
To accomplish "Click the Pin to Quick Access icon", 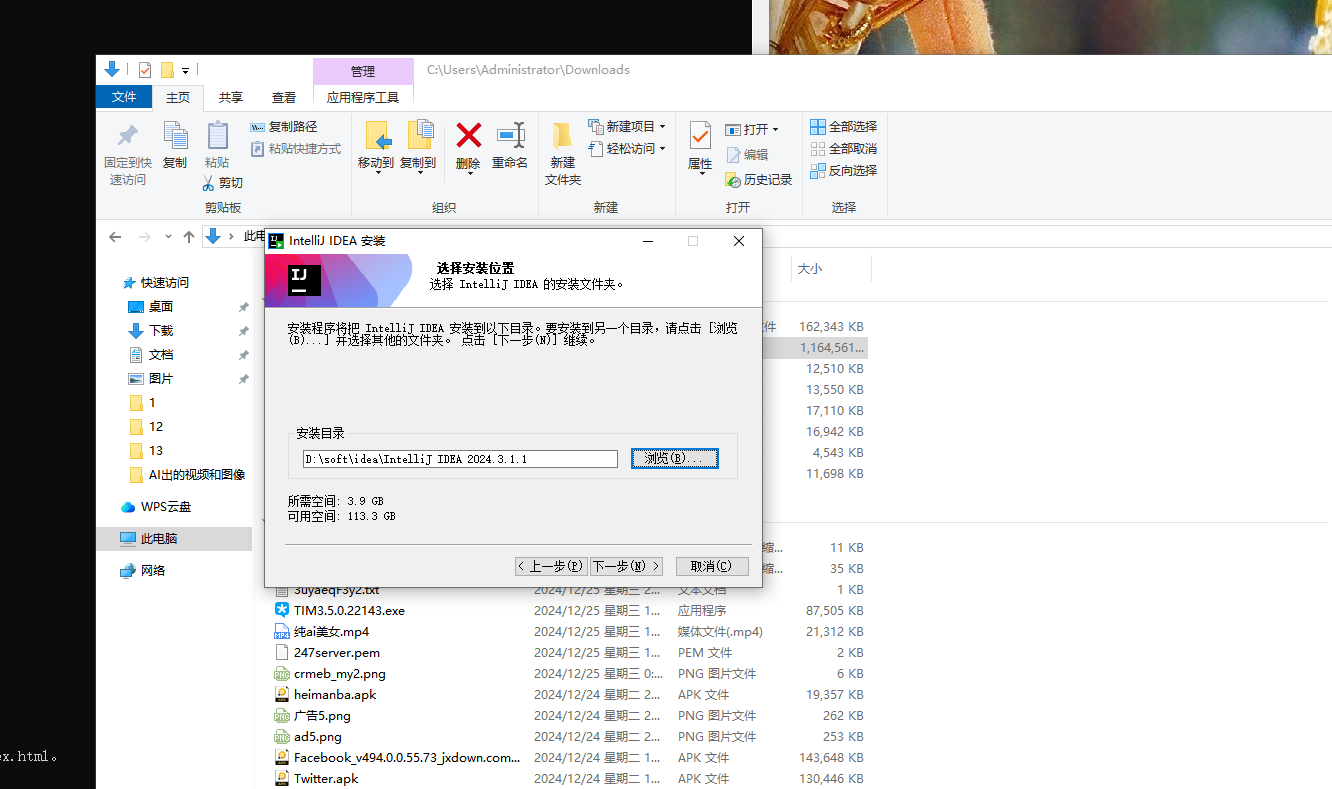I will coord(128,136).
